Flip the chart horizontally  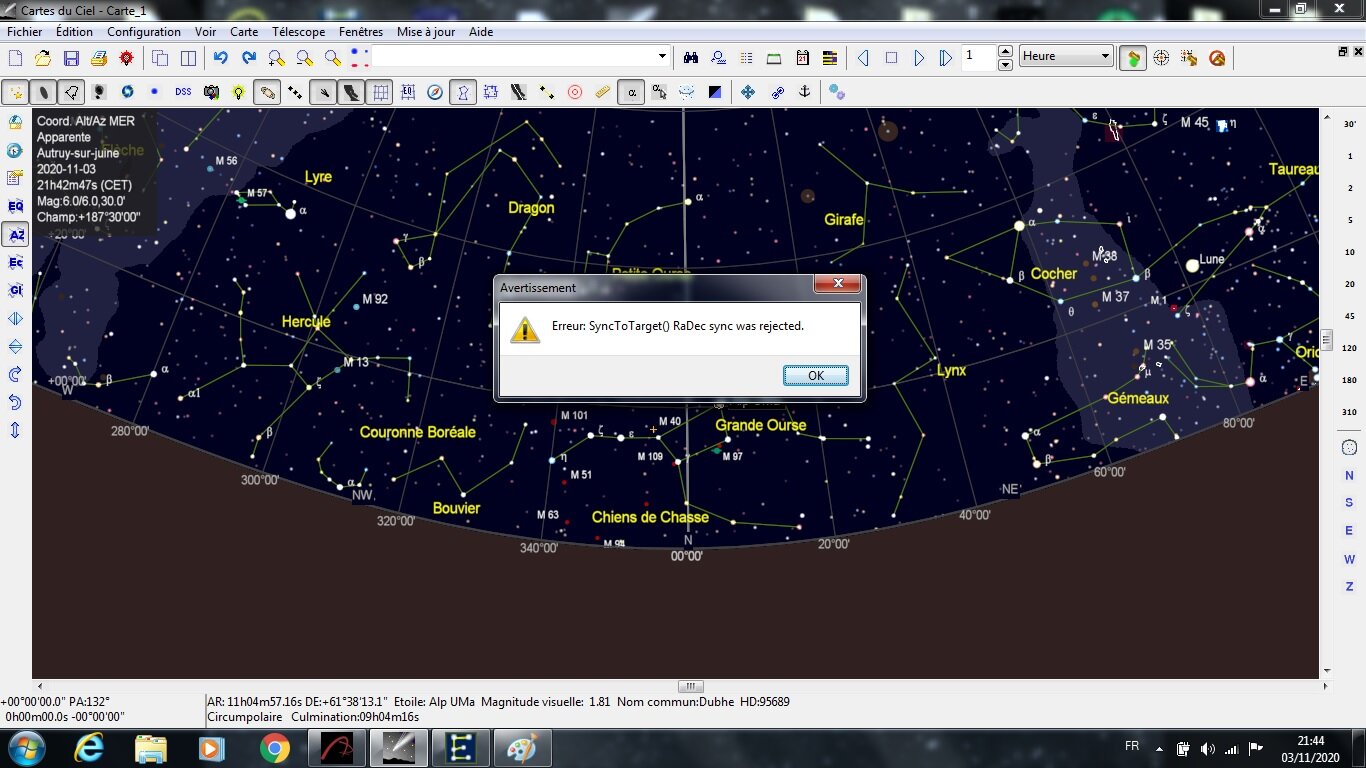15,319
